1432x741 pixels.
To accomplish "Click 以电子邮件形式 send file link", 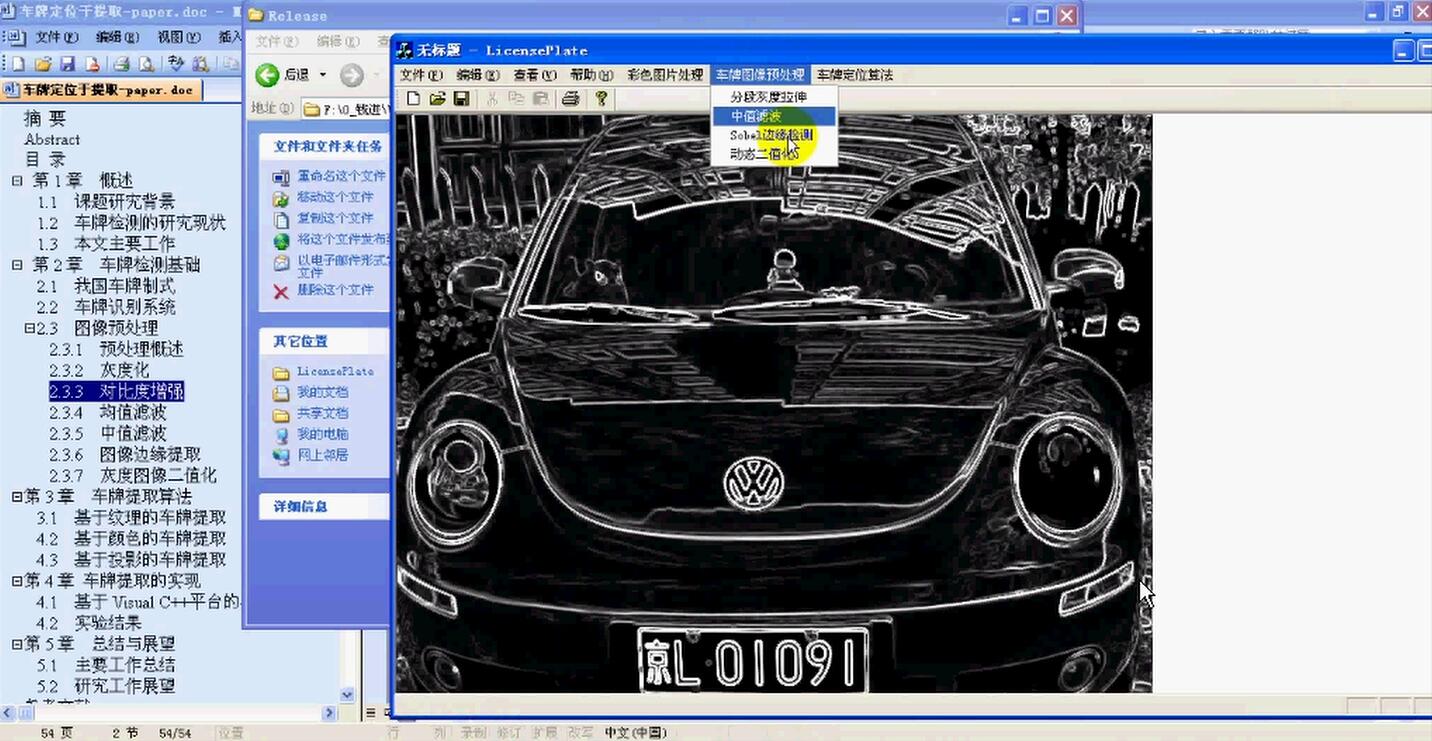I will coord(342,265).
